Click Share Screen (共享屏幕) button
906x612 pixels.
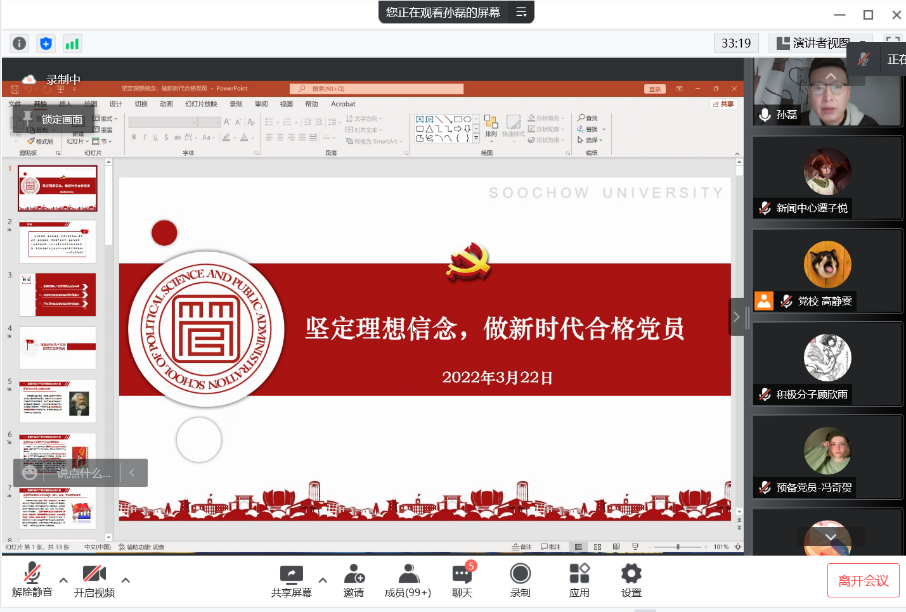(x=291, y=580)
